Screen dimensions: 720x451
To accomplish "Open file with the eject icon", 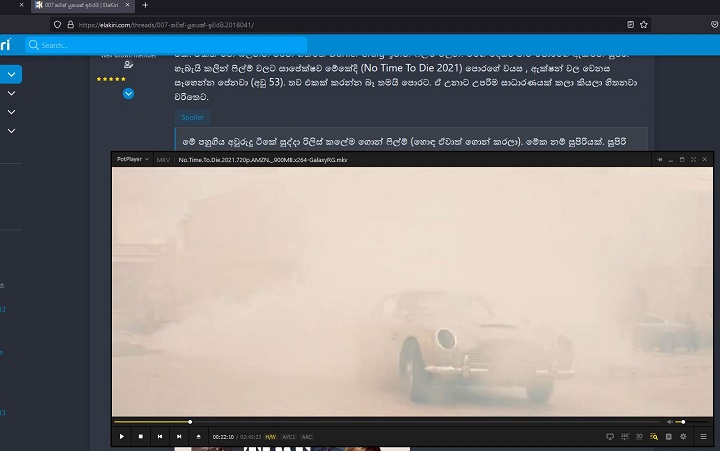I will pos(198,437).
